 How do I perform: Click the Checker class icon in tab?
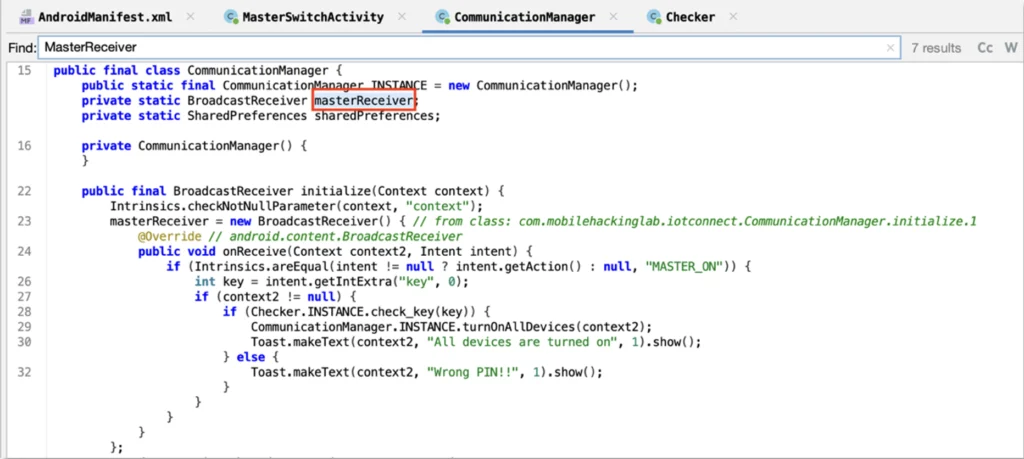(x=654, y=17)
